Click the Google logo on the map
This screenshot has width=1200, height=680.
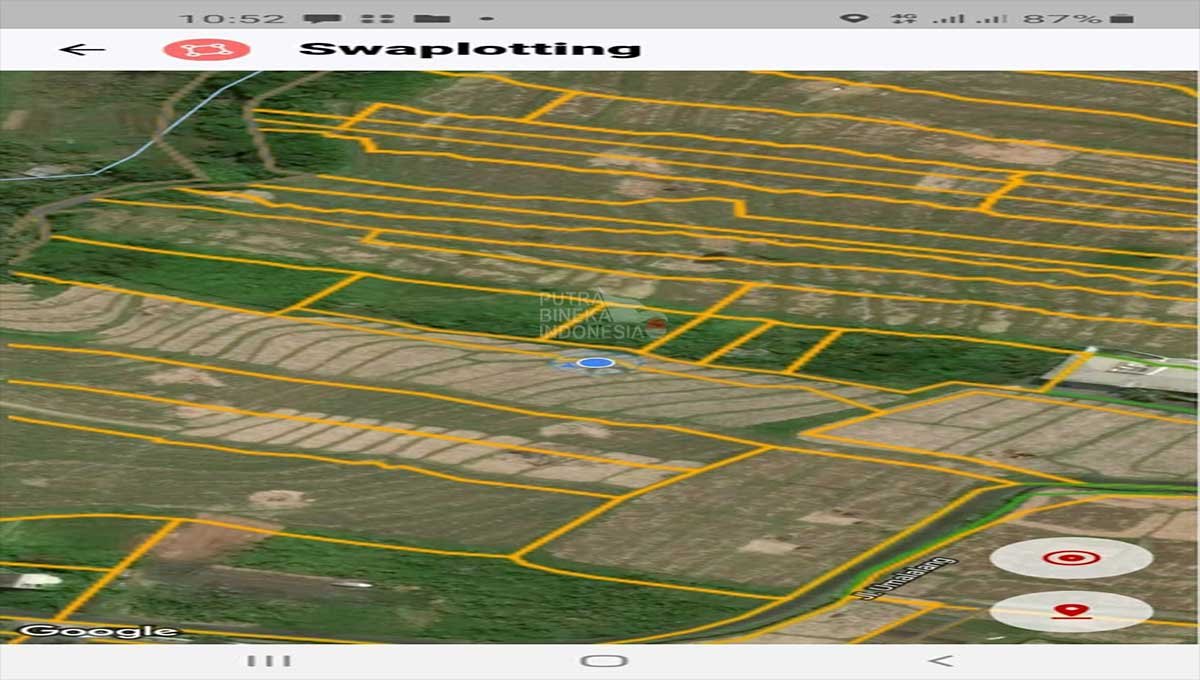coord(99,631)
